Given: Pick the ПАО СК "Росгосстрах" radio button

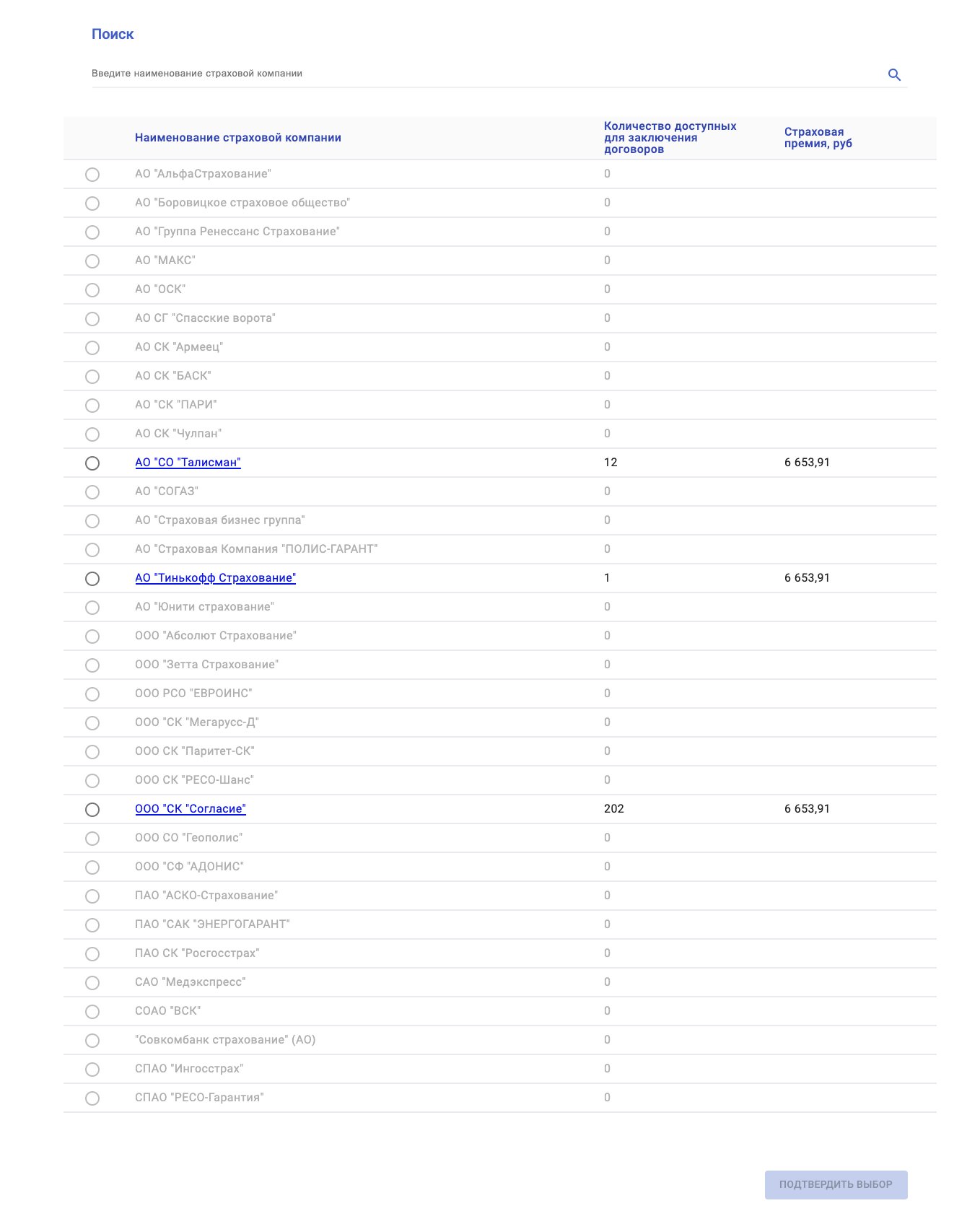Looking at the screenshot, I should coord(92,954).
